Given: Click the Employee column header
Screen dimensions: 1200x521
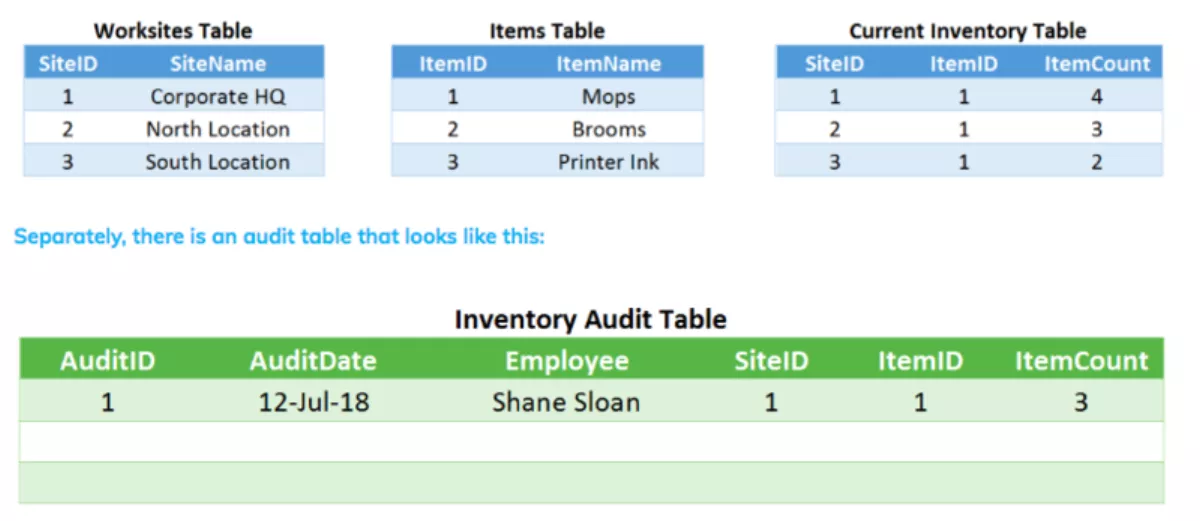Looking at the screenshot, I should tap(567, 361).
